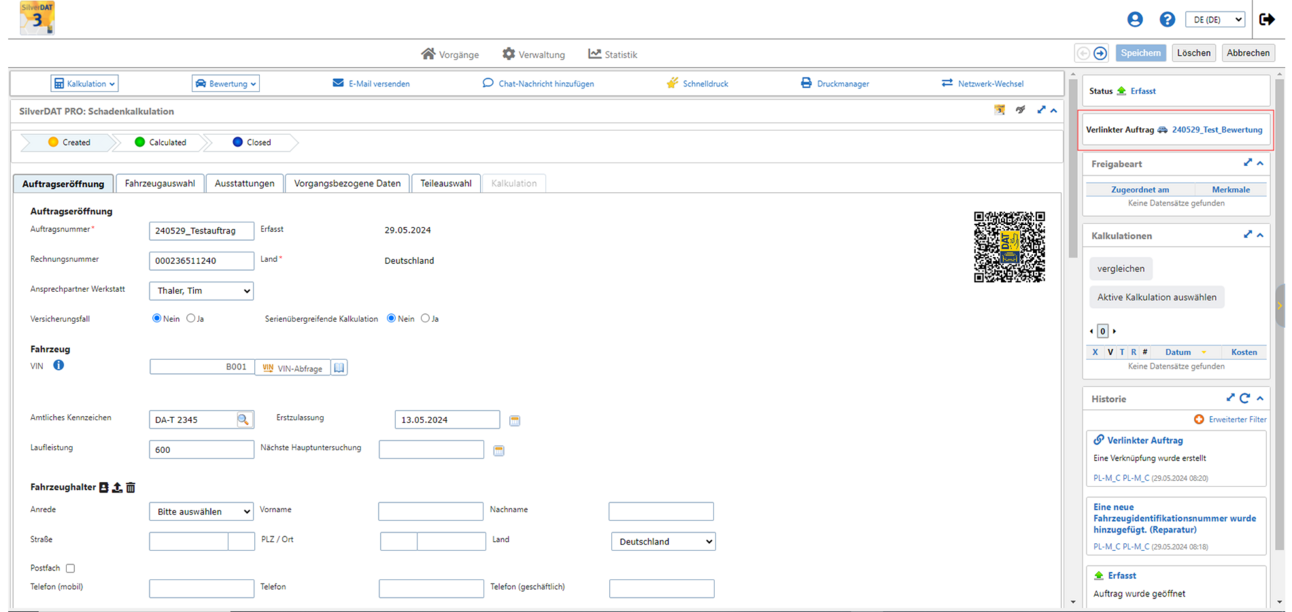Click the logout icon at top right
1292x612 pixels.
(1267, 19)
